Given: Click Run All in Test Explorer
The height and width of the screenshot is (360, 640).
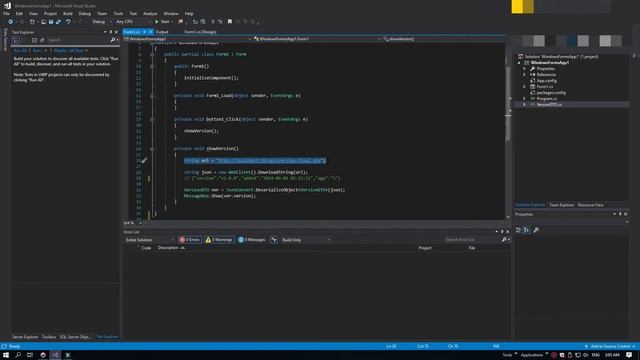Looking at the screenshot, I should [20, 51].
